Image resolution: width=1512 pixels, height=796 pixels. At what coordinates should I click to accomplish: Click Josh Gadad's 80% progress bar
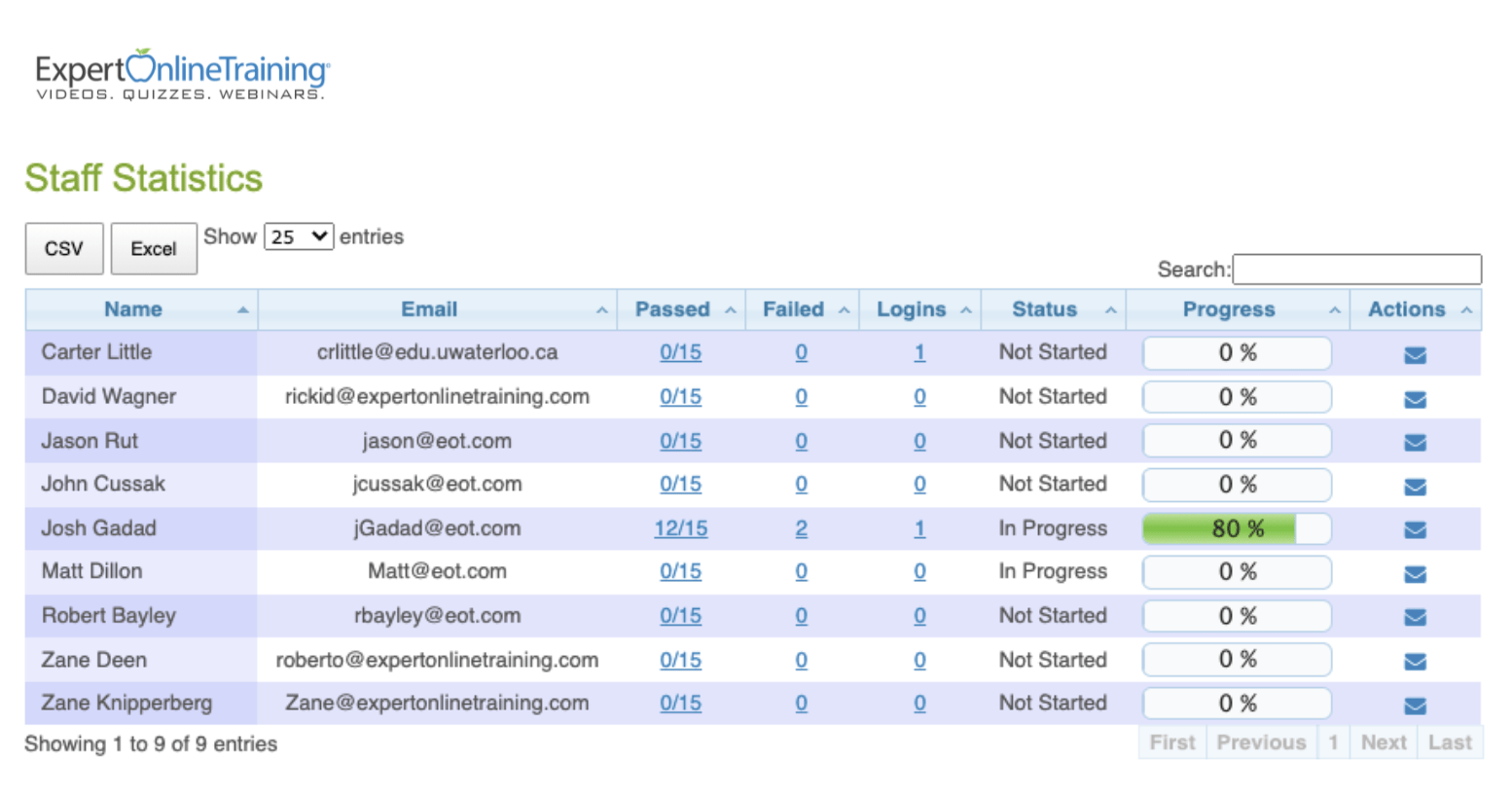point(1237,528)
